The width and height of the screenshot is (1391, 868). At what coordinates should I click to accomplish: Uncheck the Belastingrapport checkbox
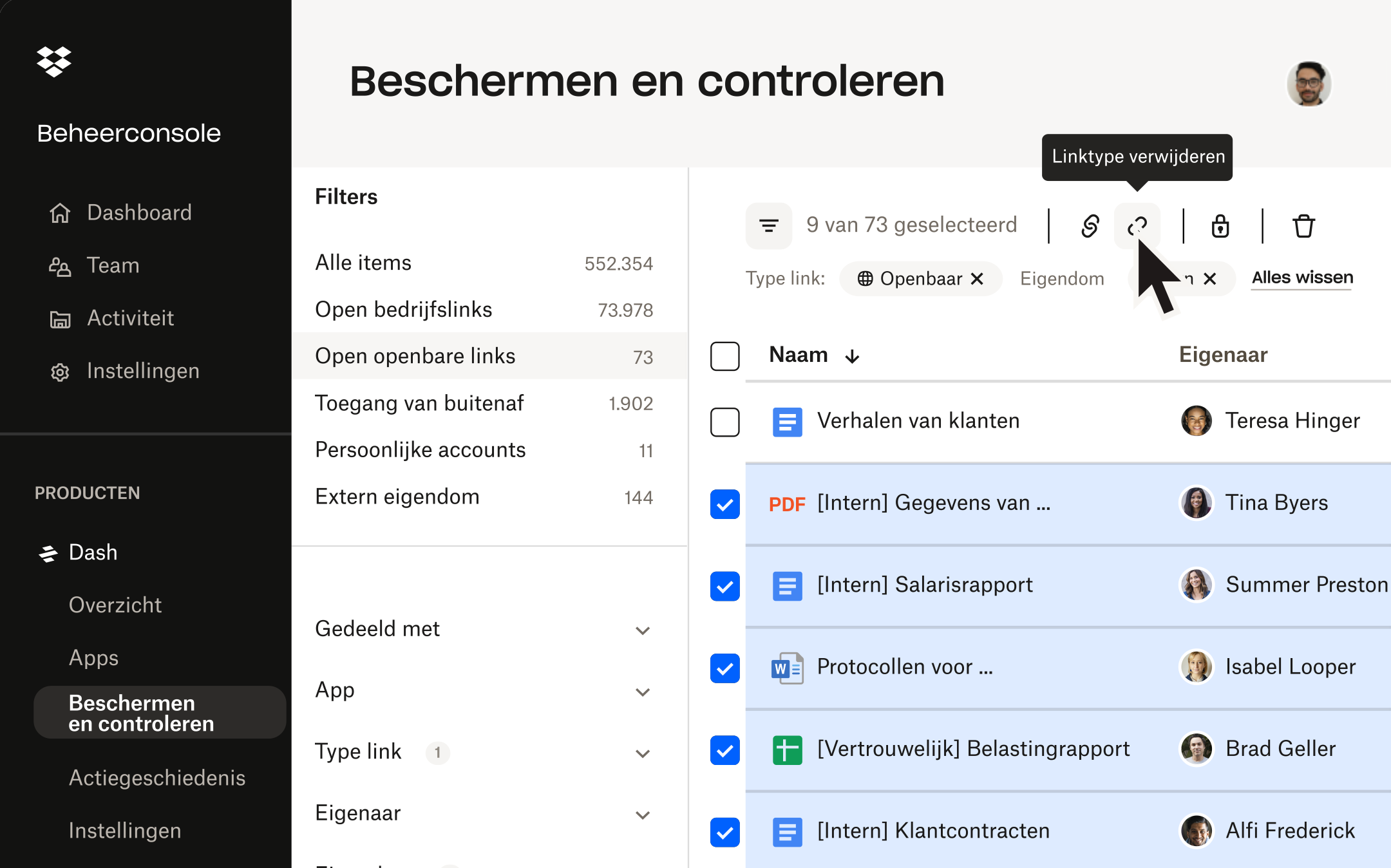pyautogui.click(x=724, y=750)
